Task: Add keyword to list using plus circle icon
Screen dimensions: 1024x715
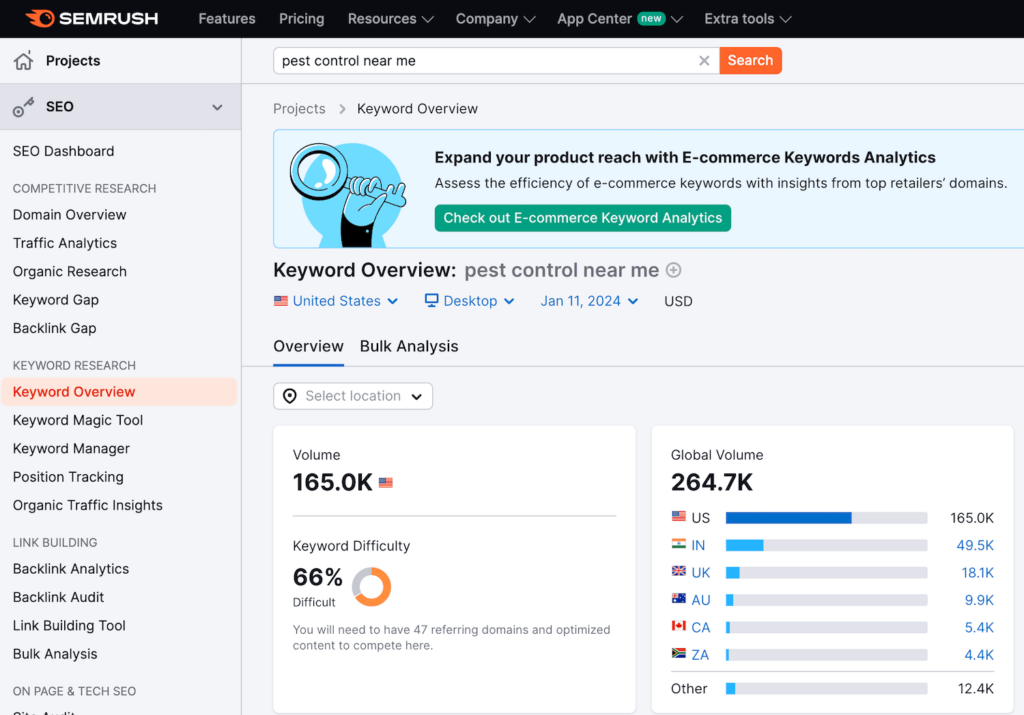Action: click(673, 270)
